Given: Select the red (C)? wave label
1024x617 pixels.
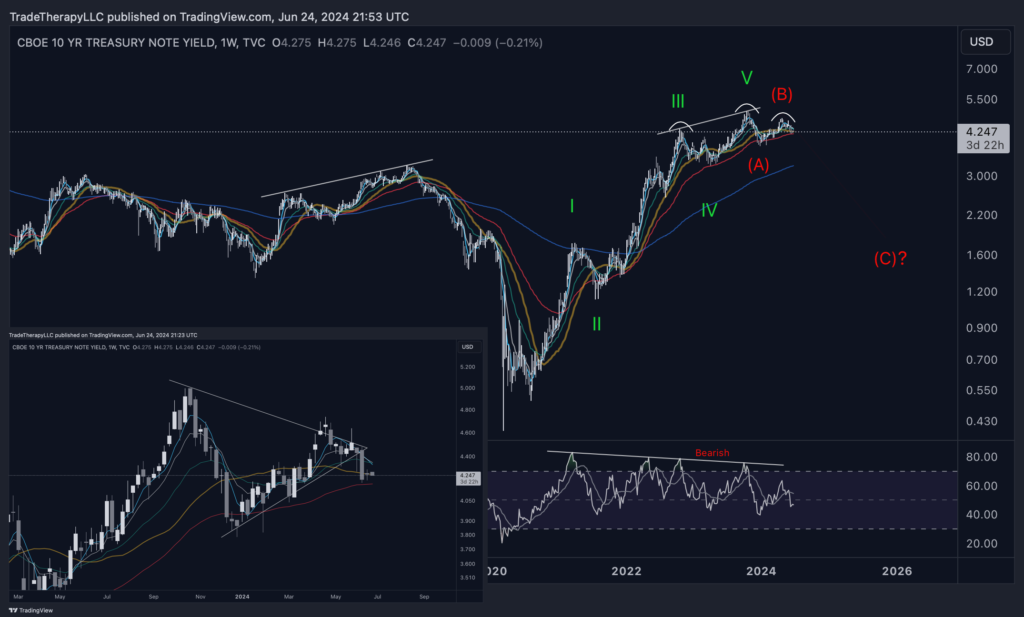Looking at the screenshot, I should 890,258.
